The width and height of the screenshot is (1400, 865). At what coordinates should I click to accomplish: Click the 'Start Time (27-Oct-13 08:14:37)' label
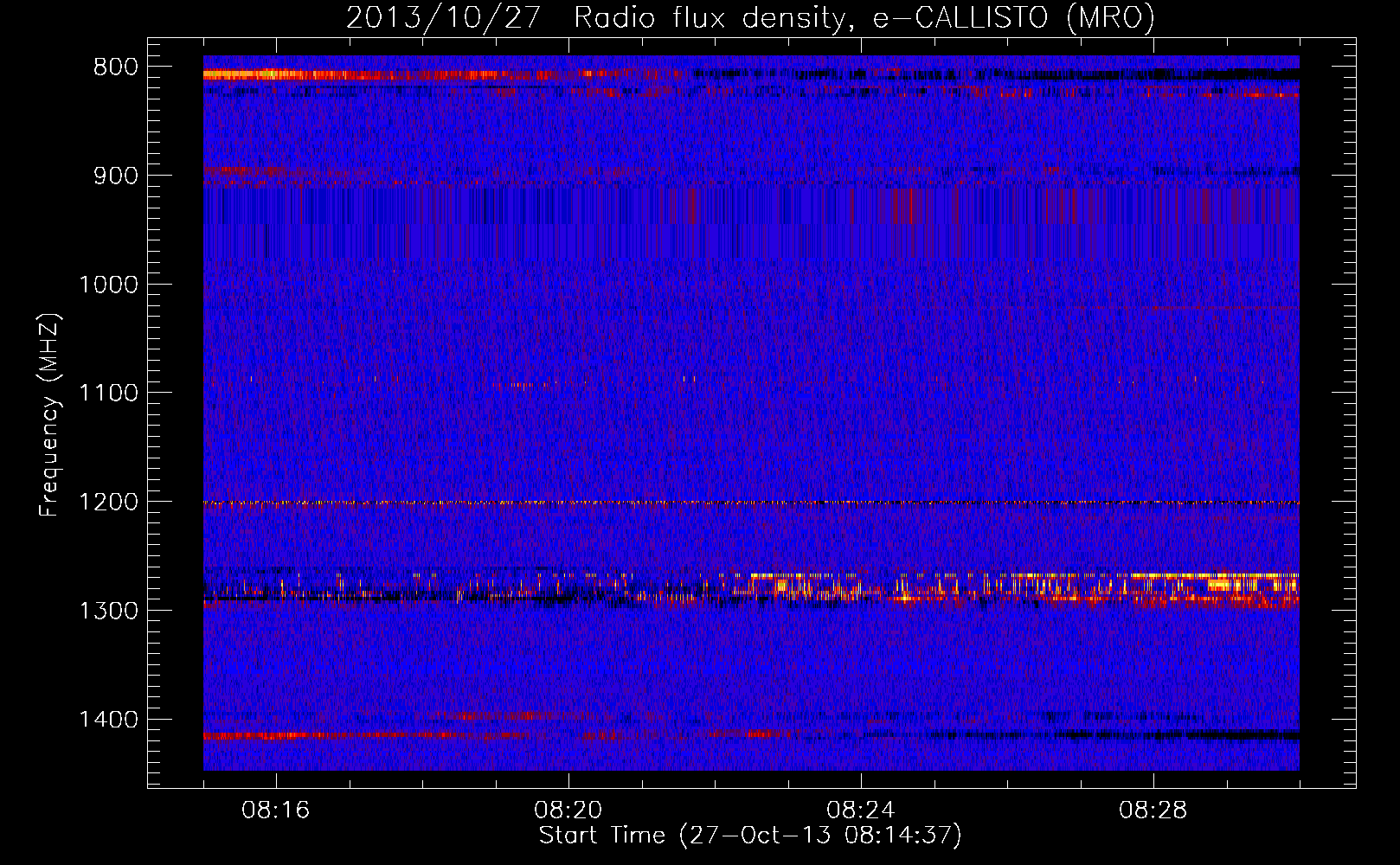tap(750, 836)
